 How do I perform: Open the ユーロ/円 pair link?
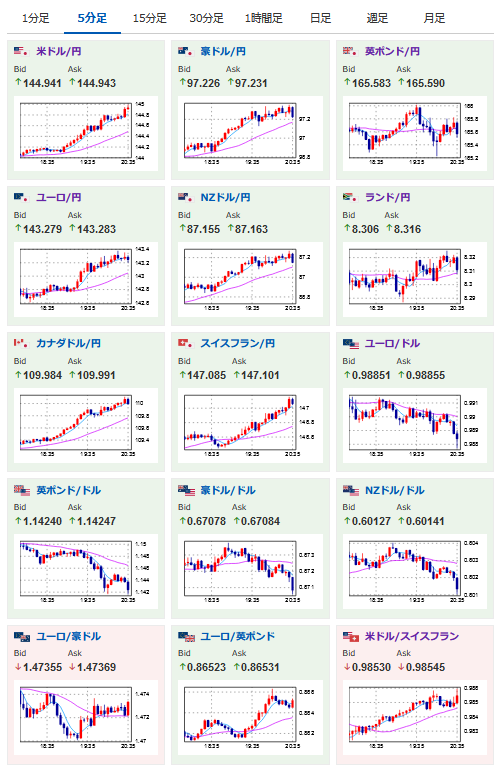pos(59,197)
